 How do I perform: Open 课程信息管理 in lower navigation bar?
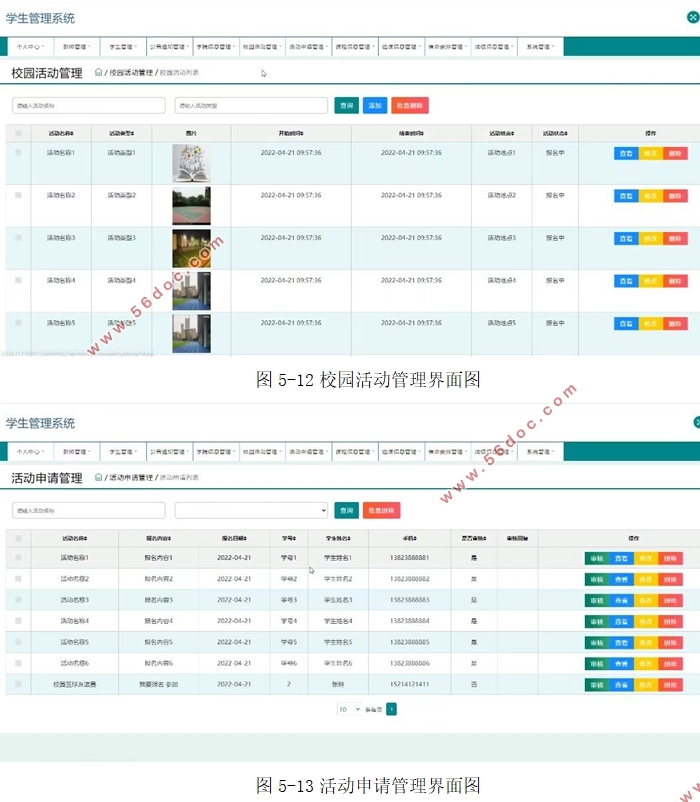click(x=355, y=452)
